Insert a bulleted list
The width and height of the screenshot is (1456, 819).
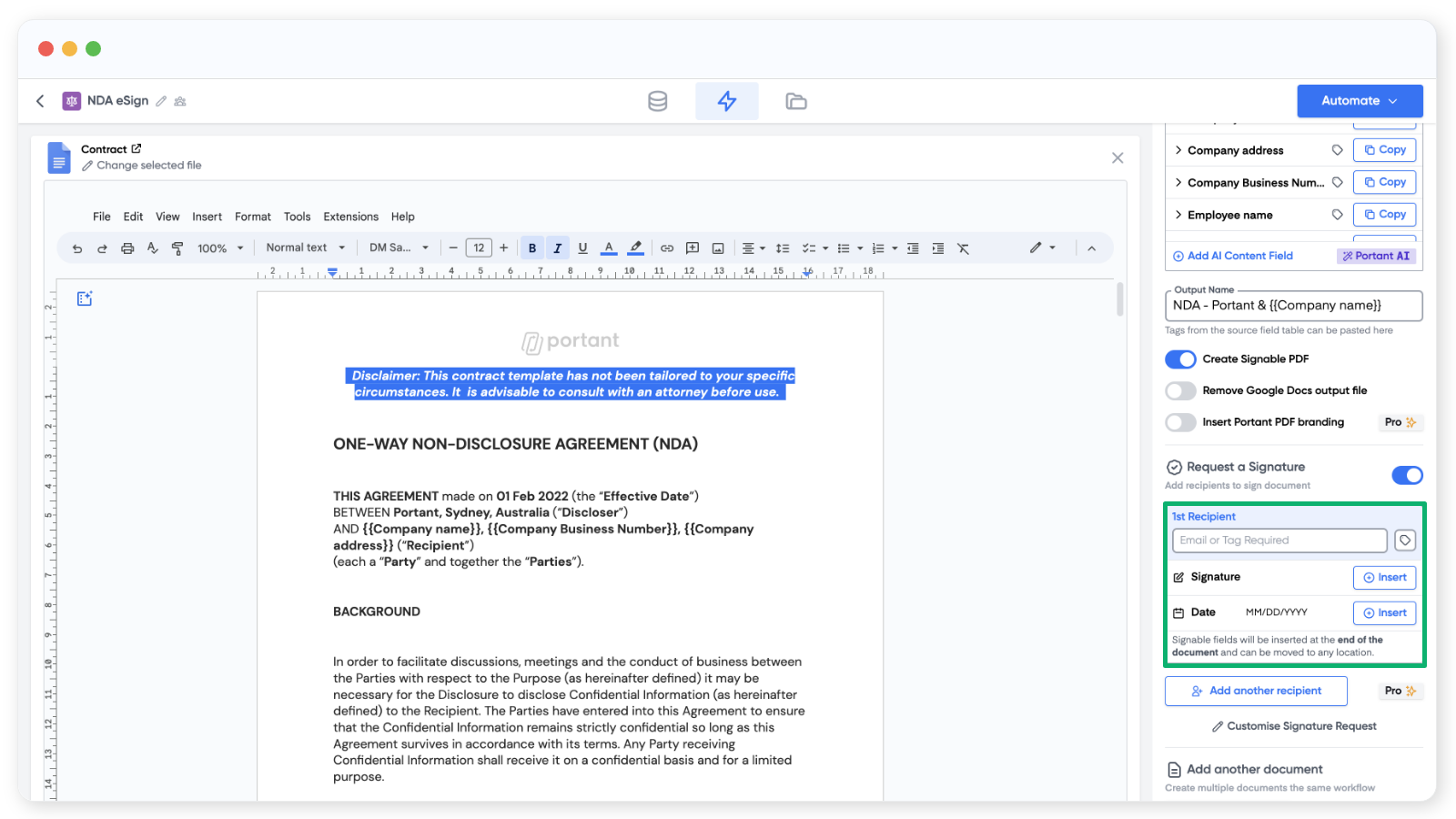tap(844, 248)
